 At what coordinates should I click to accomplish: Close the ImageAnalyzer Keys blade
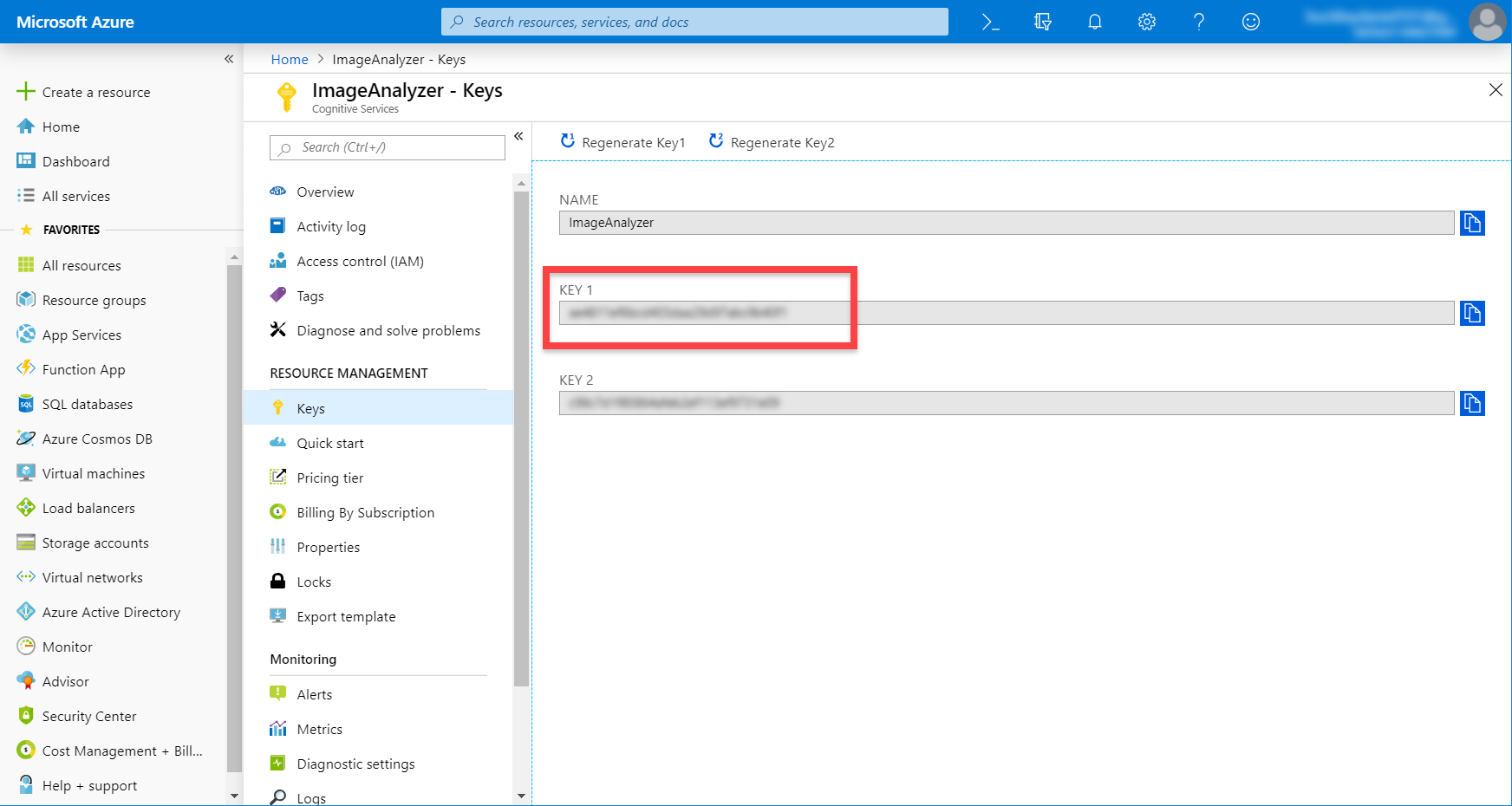coord(1496,90)
